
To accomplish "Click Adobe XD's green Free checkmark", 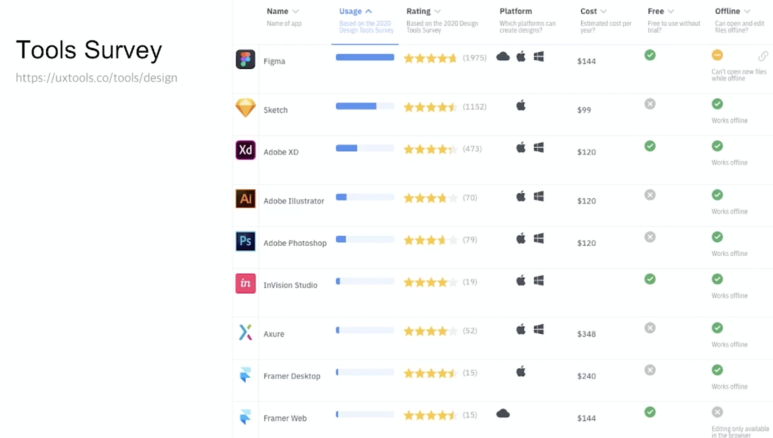I will click(650, 146).
